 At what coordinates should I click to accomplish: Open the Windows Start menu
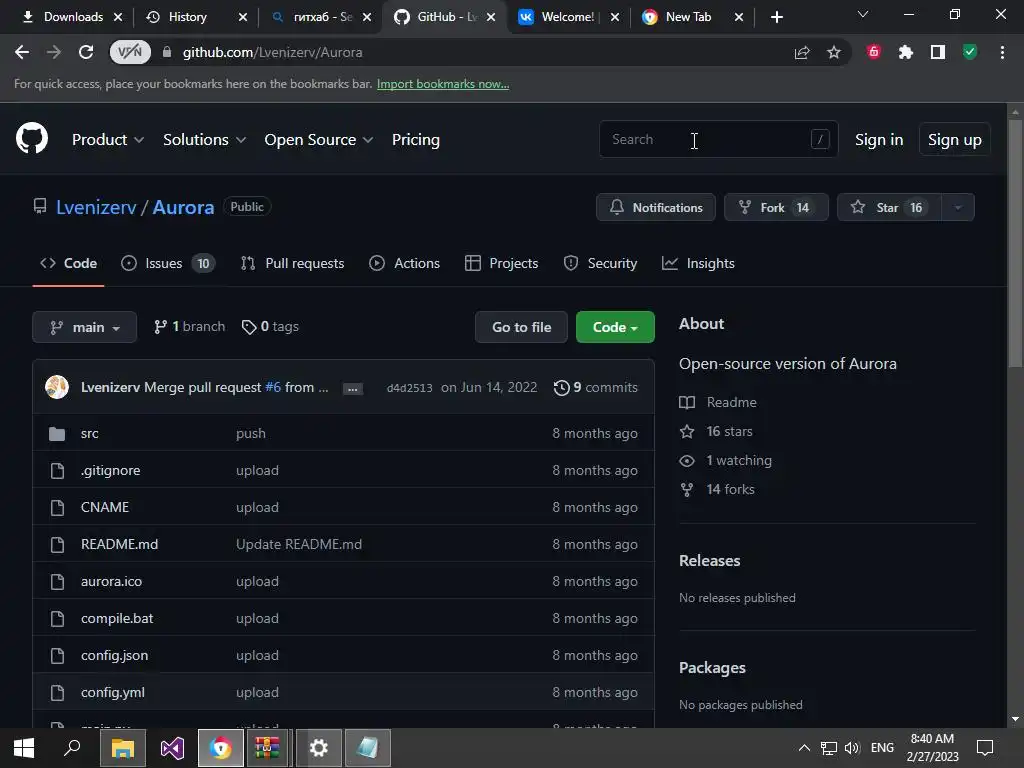(24, 748)
